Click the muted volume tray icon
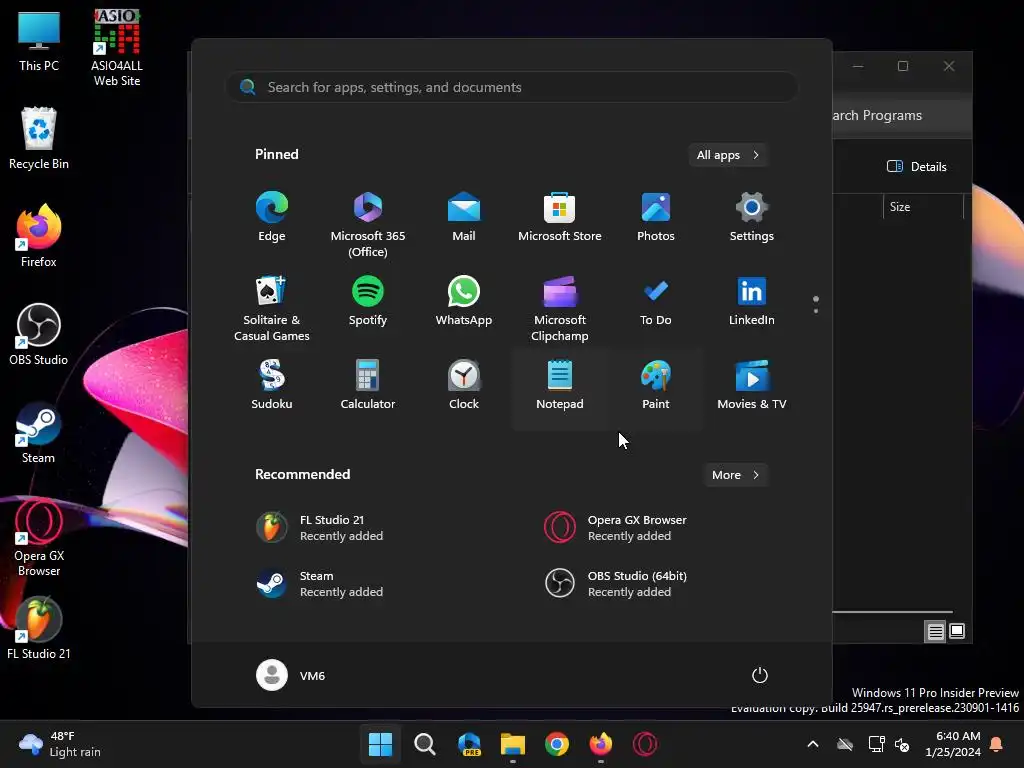The height and width of the screenshot is (768, 1024). pos(903,744)
